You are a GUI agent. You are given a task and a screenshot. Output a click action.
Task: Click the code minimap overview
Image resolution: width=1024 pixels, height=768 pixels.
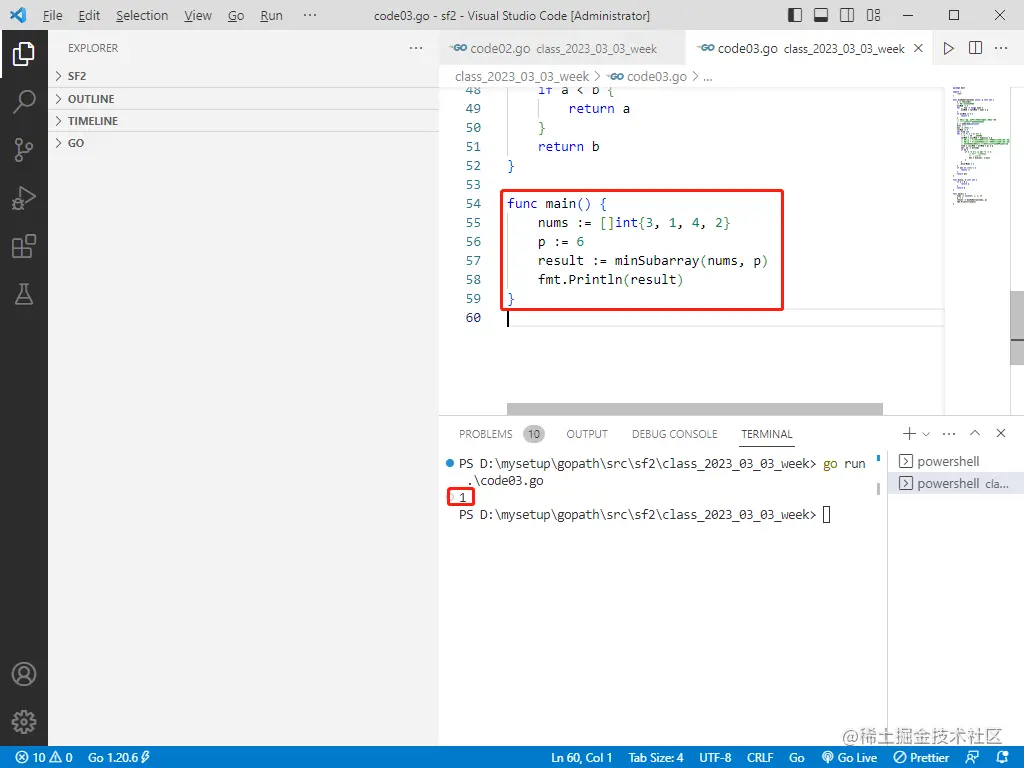click(x=979, y=146)
